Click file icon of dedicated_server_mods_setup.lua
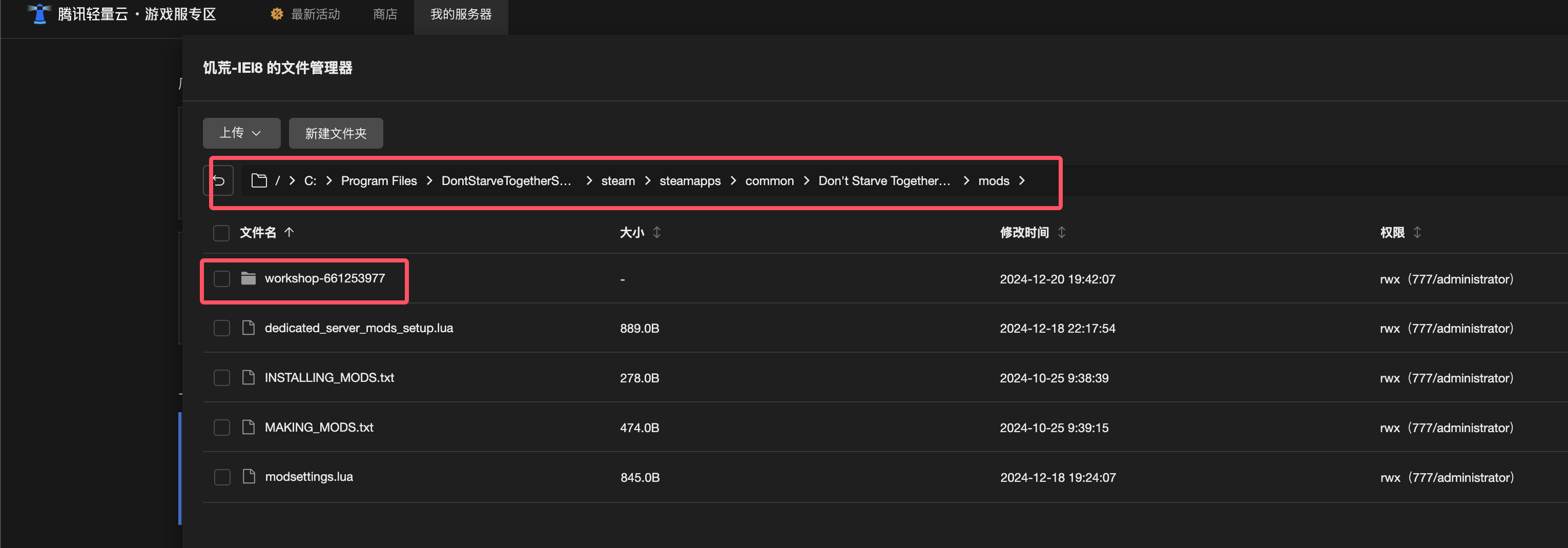The image size is (1568, 548). point(249,328)
